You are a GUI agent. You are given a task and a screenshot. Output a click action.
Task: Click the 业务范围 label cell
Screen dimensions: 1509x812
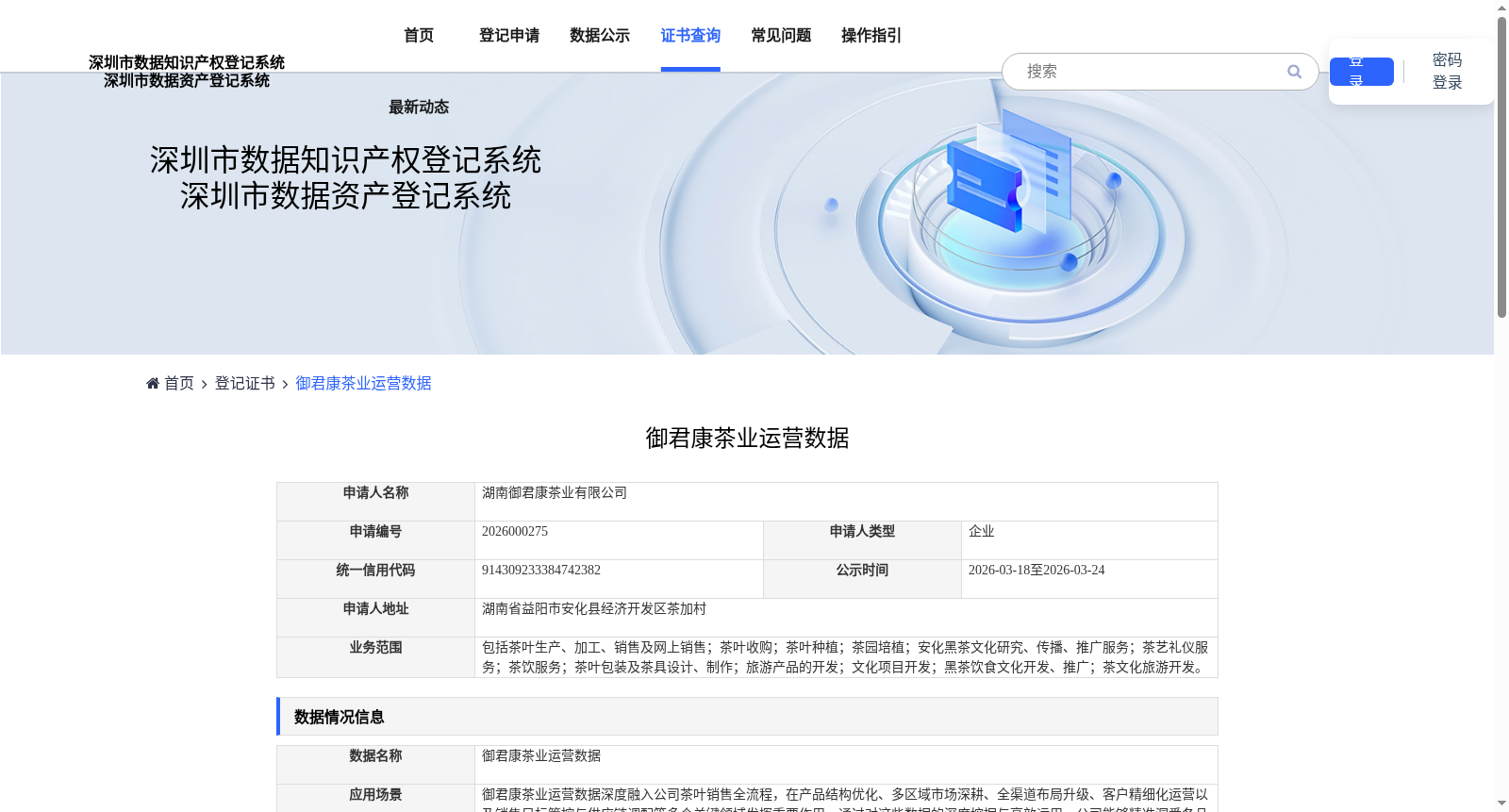(375, 657)
